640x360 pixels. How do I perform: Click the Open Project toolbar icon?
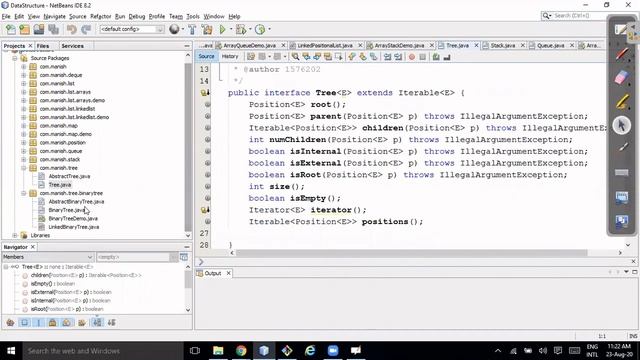39,29
